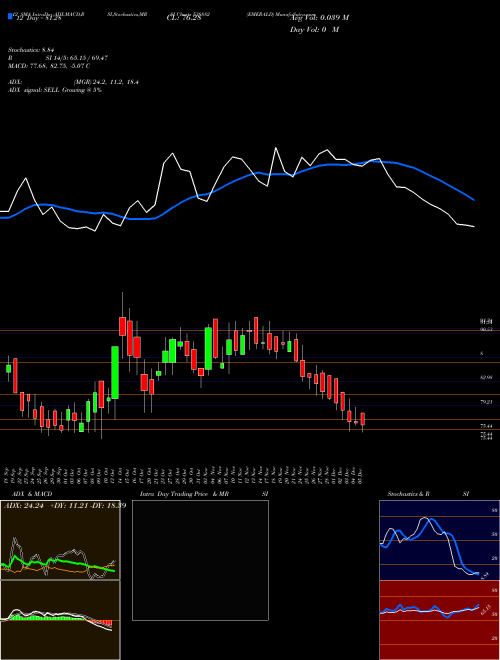This screenshot has height=660, width=500.
Task: Select 'ADX signal: SELL Growing @ 5%' text
Action: (x=55, y=90)
